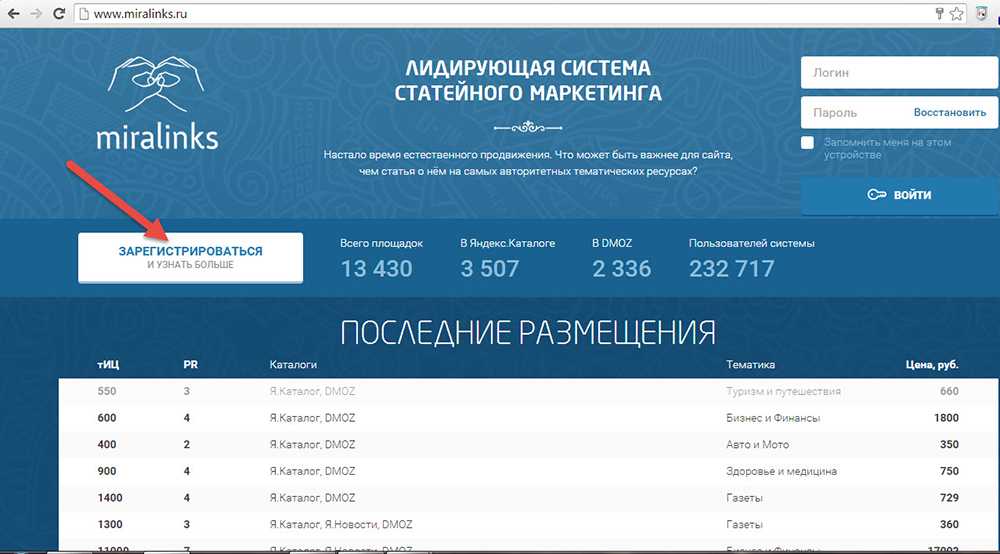Click the miralinks logo
1000x554 pixels.
click(157, 103)
